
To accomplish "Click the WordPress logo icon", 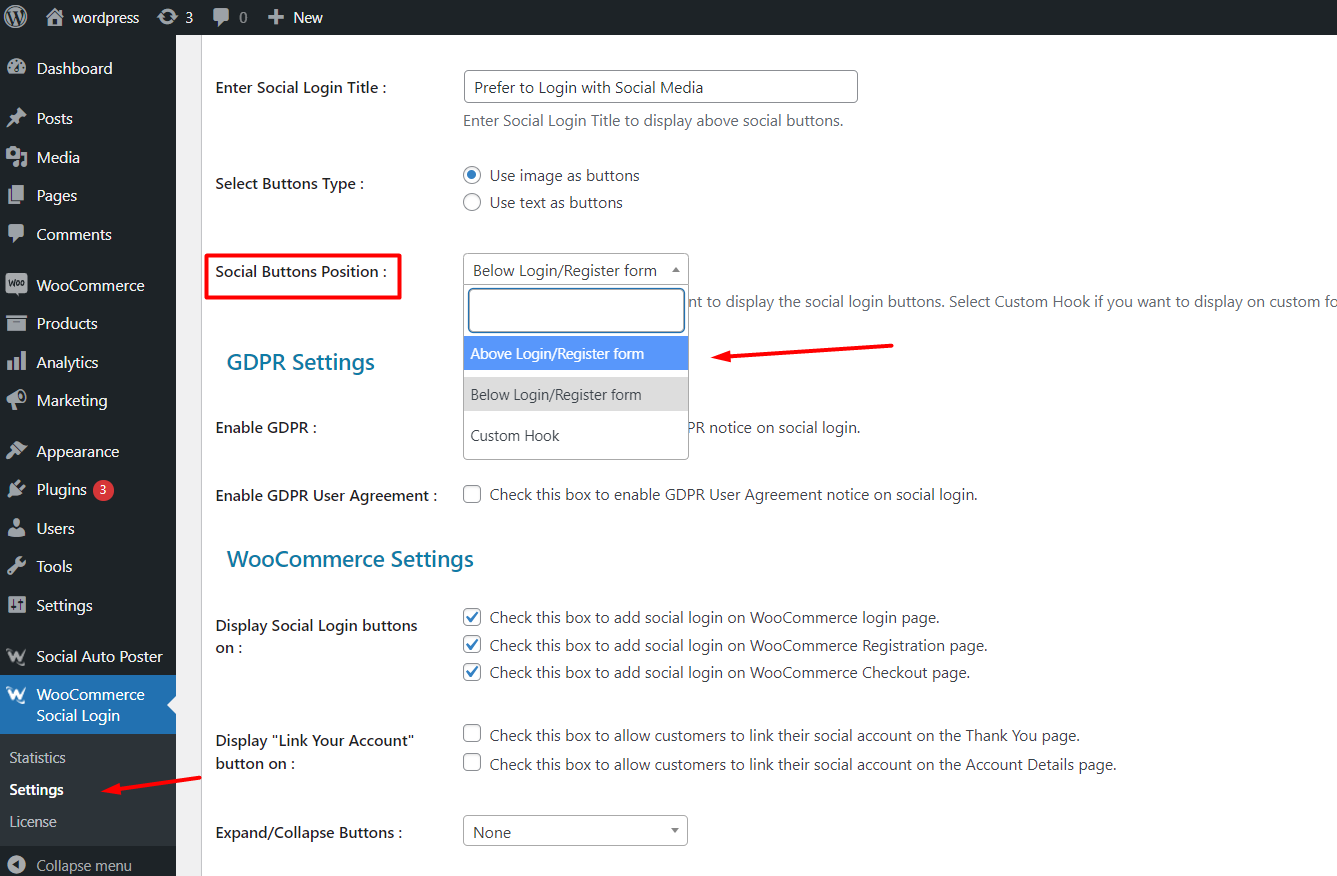I will coord(16,17).
